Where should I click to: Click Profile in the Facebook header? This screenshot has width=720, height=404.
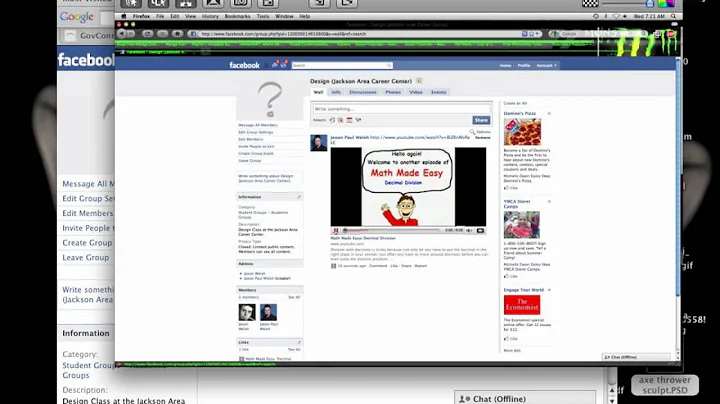(x=524, y=66)
